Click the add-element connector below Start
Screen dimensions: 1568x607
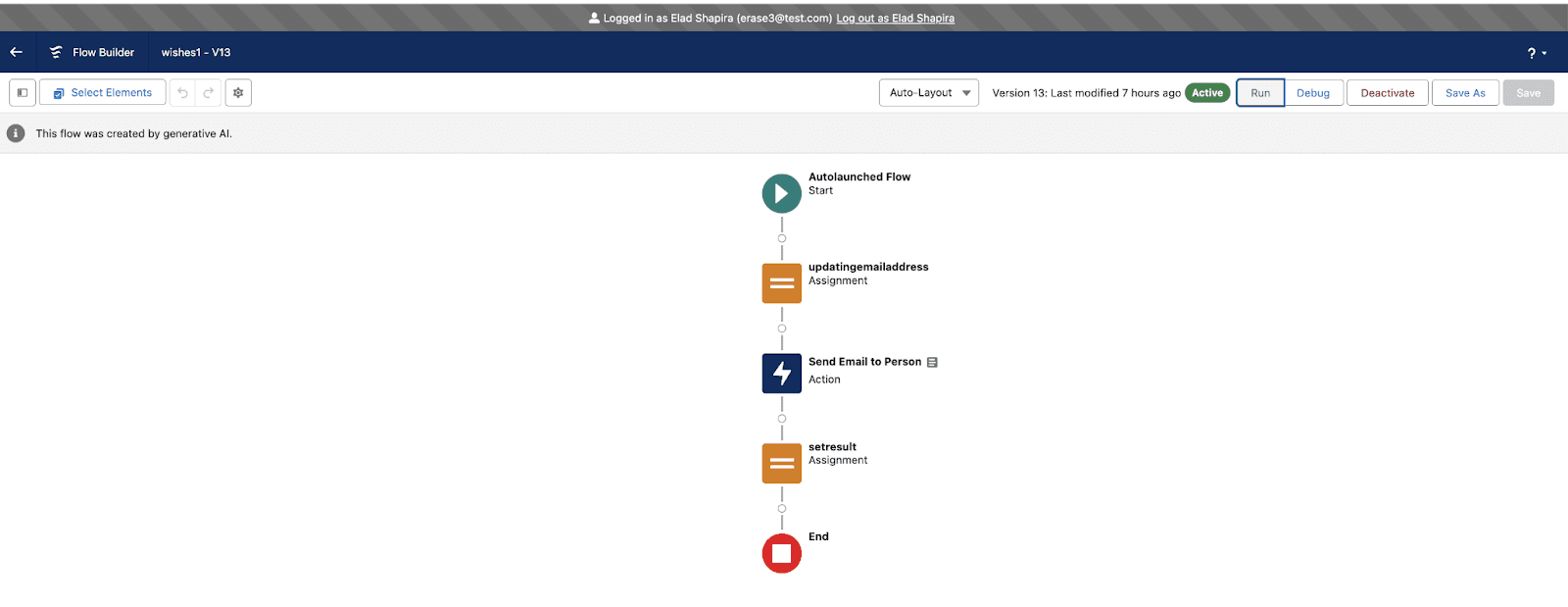781,238
